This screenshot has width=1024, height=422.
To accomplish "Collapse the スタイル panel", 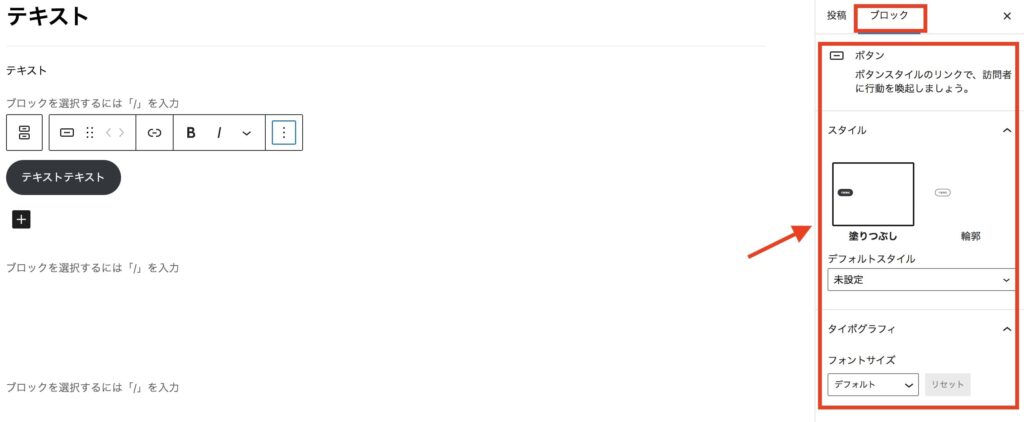I will coord(1006,131).
